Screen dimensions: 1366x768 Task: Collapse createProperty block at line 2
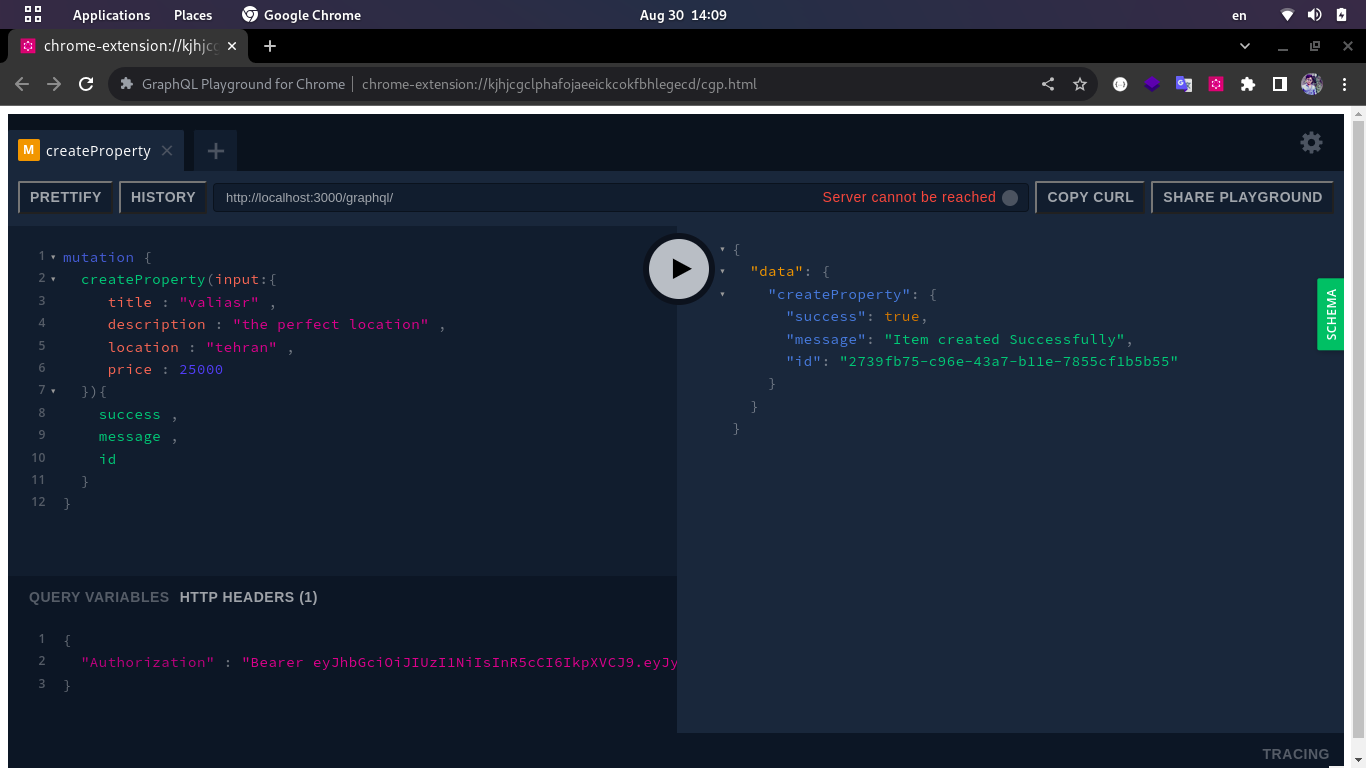point(53,279)
